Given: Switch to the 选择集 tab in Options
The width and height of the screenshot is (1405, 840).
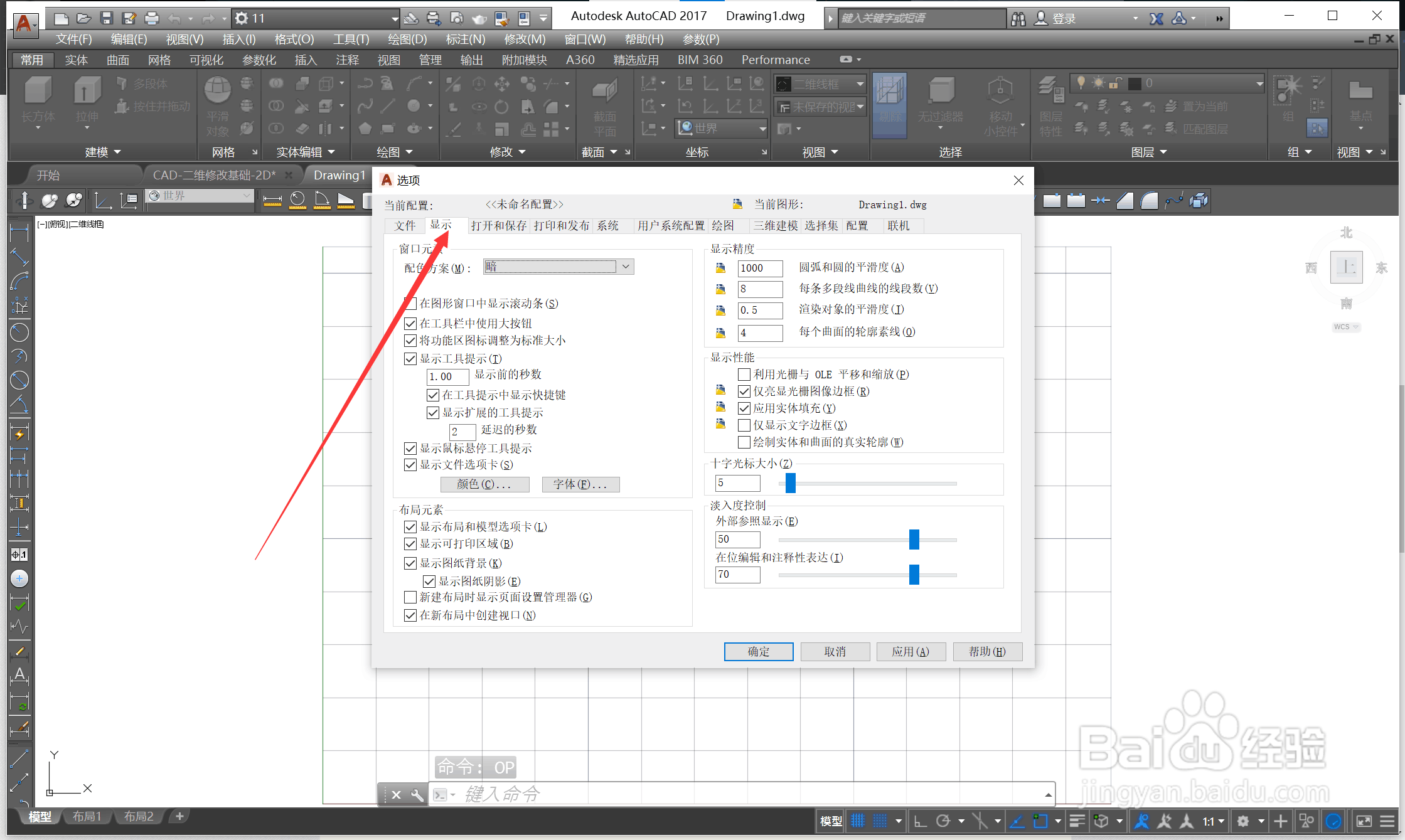Looking at the screenshot, I should coord(821,226).
